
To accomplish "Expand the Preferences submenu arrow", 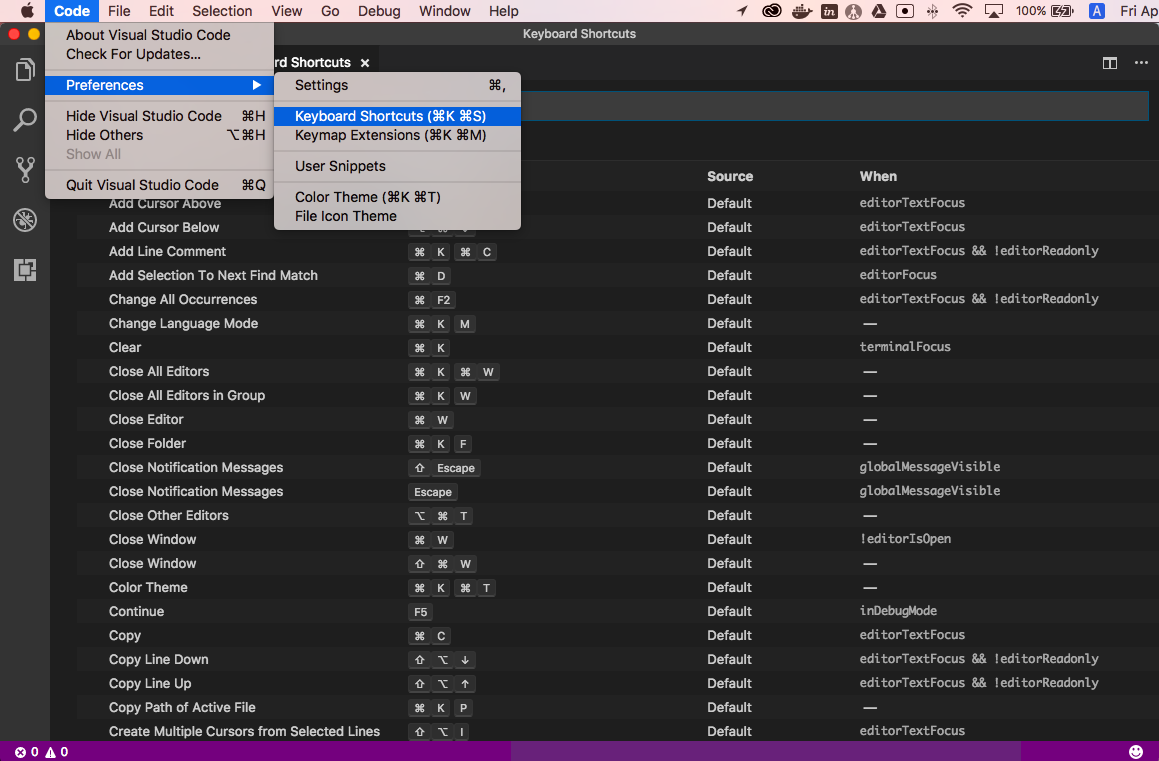I will click(x=256, y=85).
